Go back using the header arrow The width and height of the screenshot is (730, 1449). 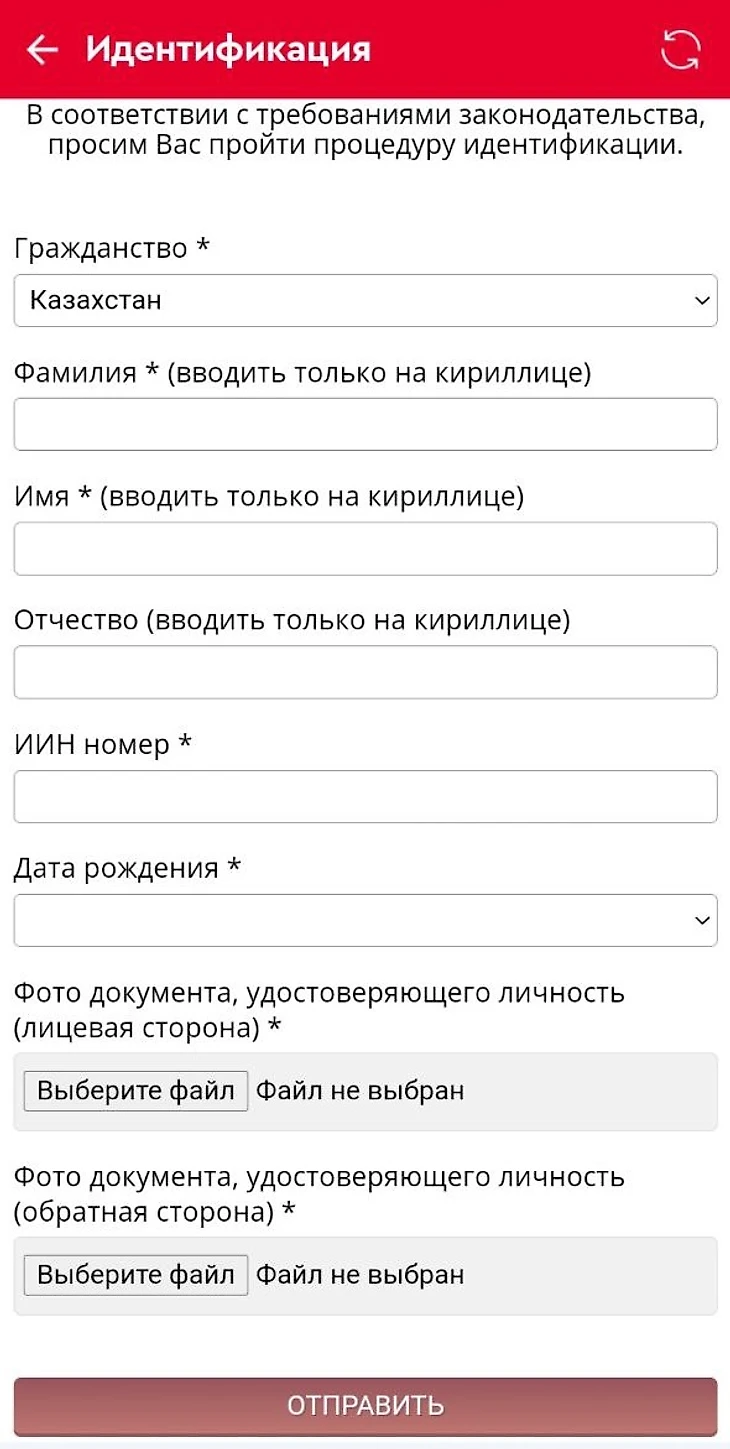tap(42, 50)
